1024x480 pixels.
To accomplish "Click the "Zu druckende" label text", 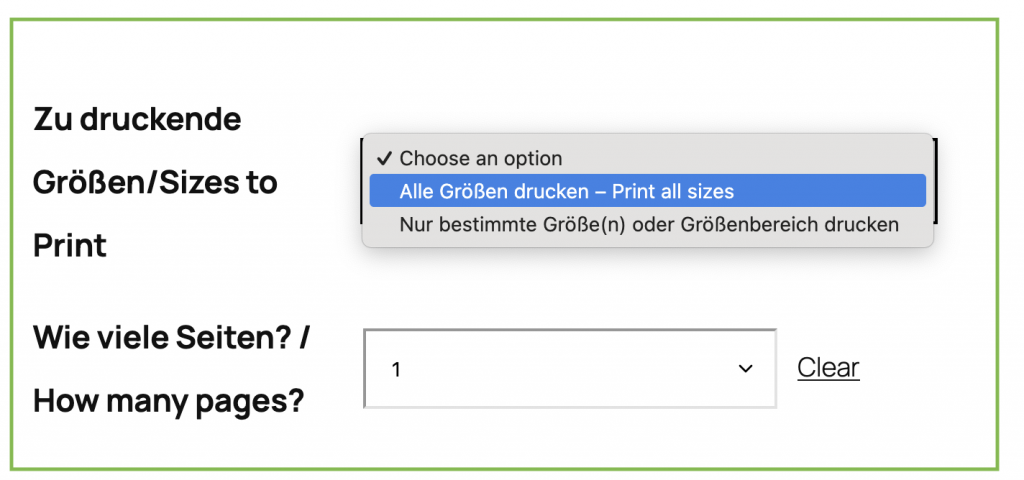I will tap(137, 119).
